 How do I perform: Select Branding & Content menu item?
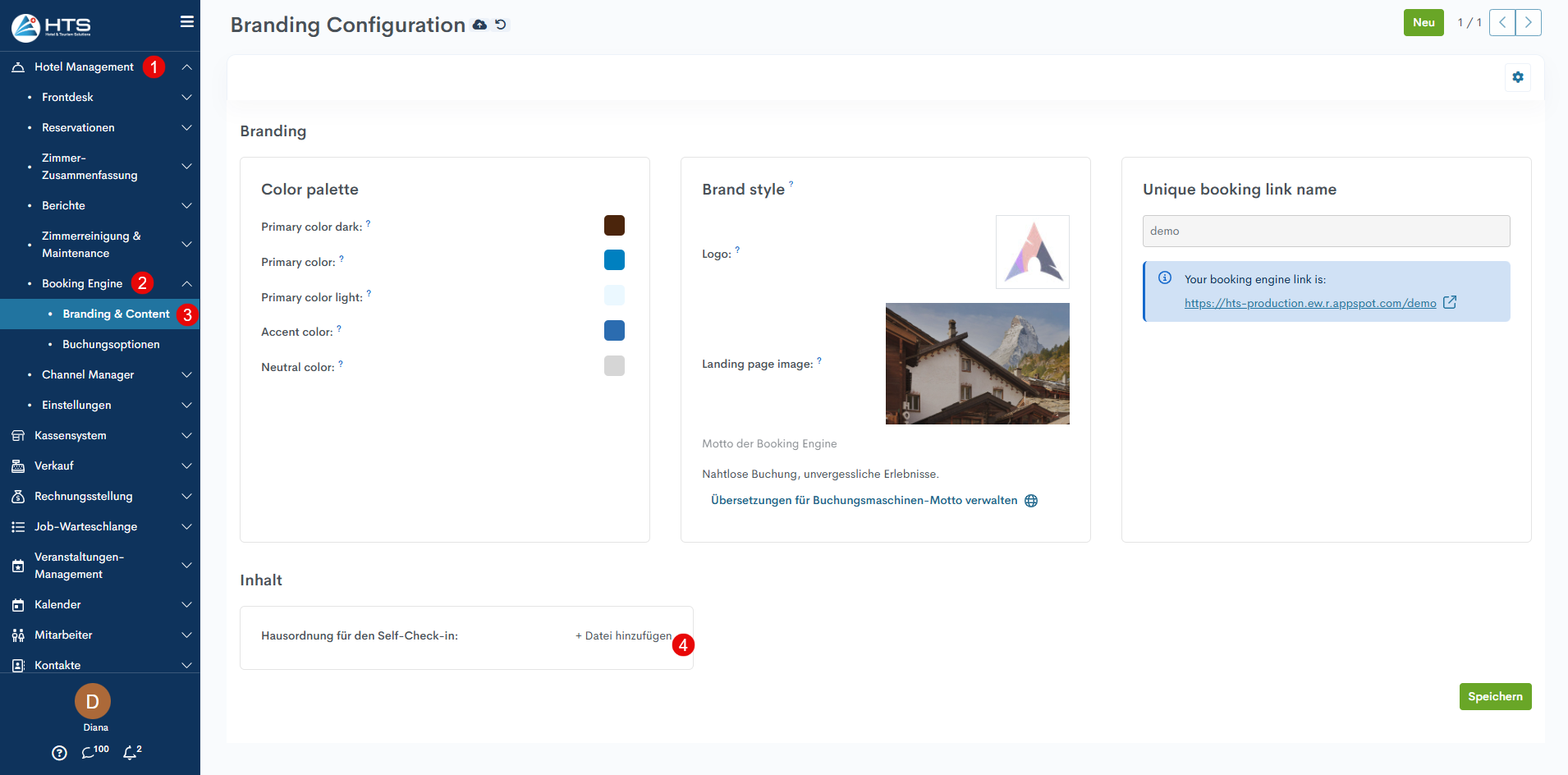116,314
